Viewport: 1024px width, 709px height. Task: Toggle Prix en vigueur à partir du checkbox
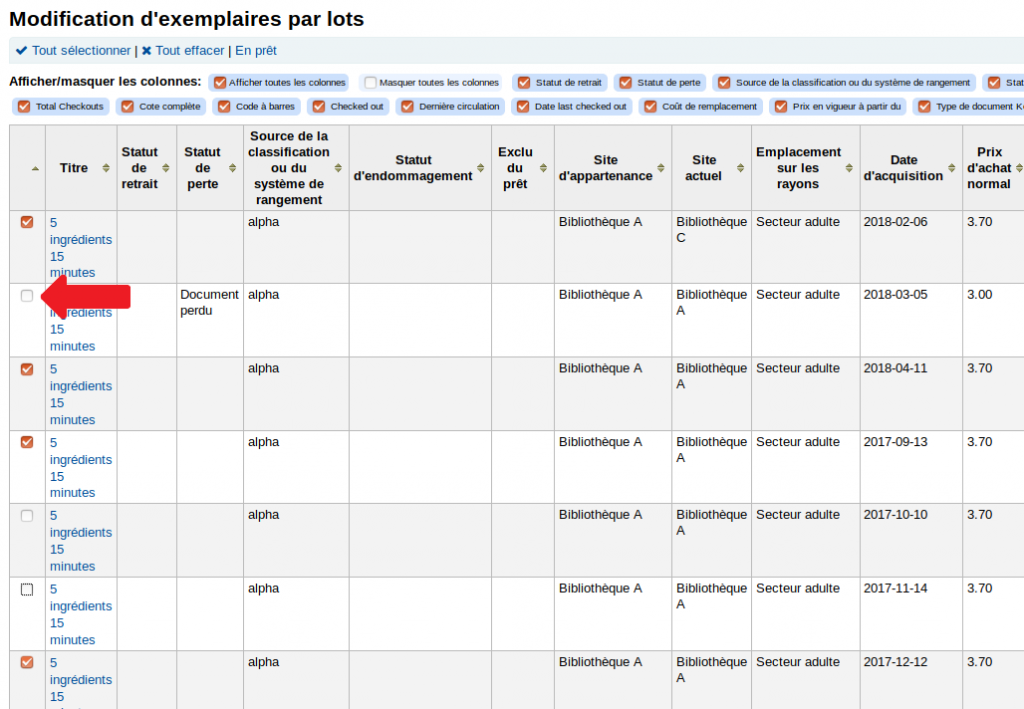coord(781,106)
